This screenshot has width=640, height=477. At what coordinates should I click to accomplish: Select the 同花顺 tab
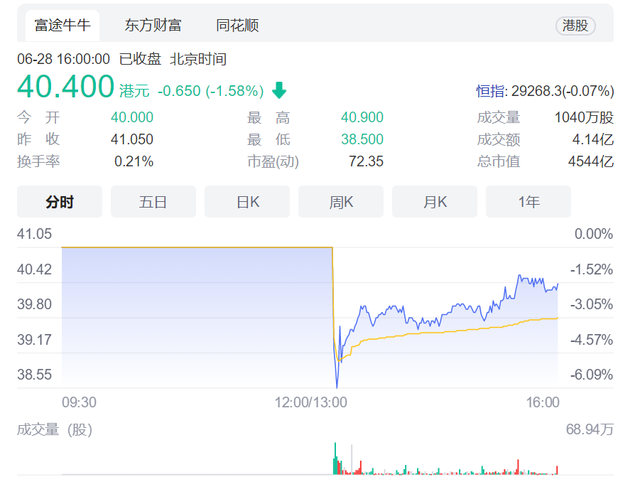click(x=237, y=24)
